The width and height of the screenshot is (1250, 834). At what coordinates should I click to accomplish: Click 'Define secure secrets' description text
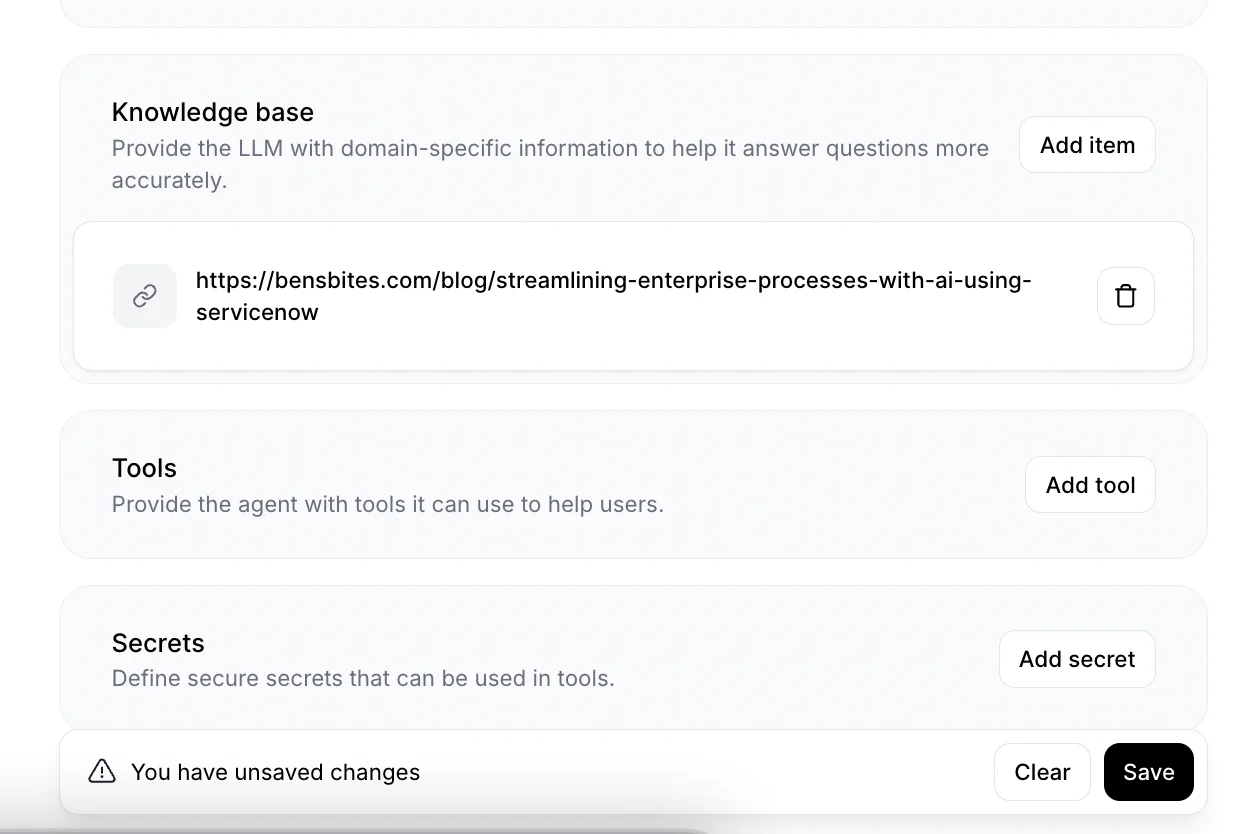(363, 678)
